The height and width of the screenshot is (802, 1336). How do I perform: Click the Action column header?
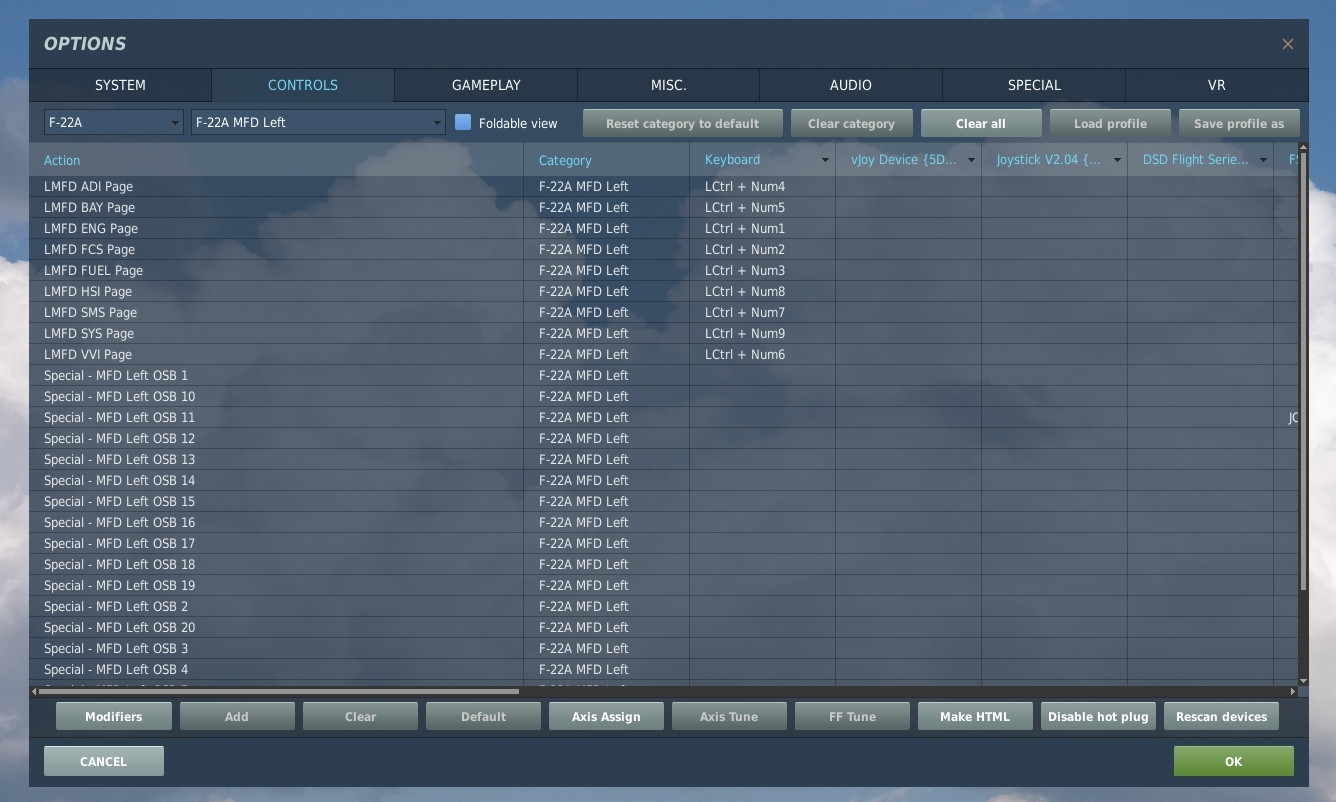coord(276,160)
